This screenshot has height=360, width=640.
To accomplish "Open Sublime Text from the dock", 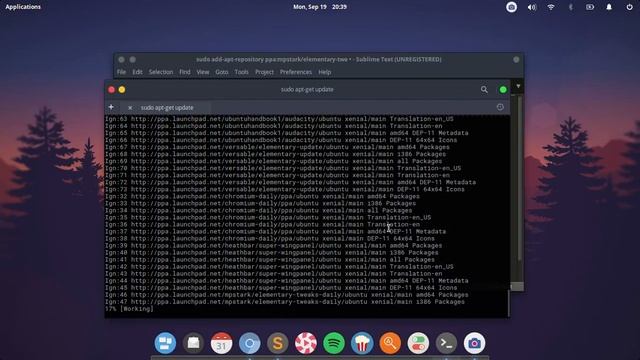I will click(278, 343).
